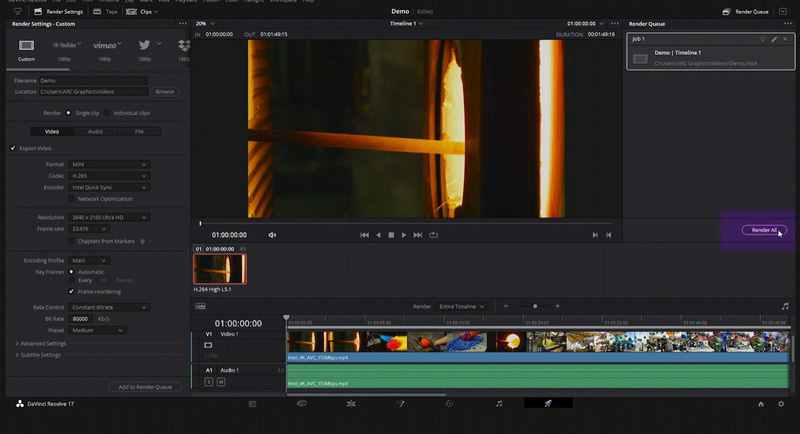Select Individual clips render option
This screenshot has height=434, width=800.
[x=107, y=113]
